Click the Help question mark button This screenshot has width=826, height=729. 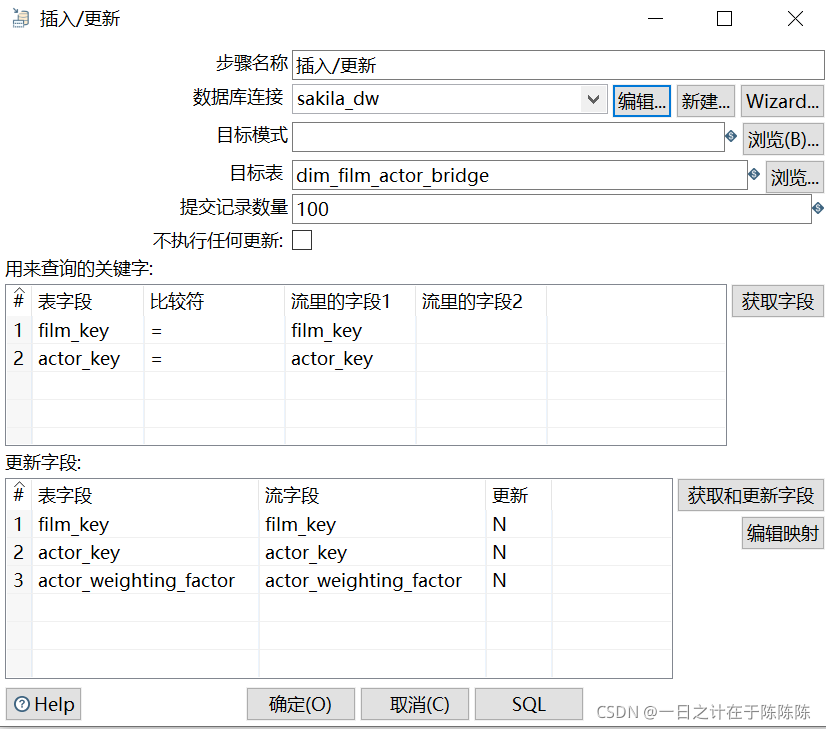point(43,704)
